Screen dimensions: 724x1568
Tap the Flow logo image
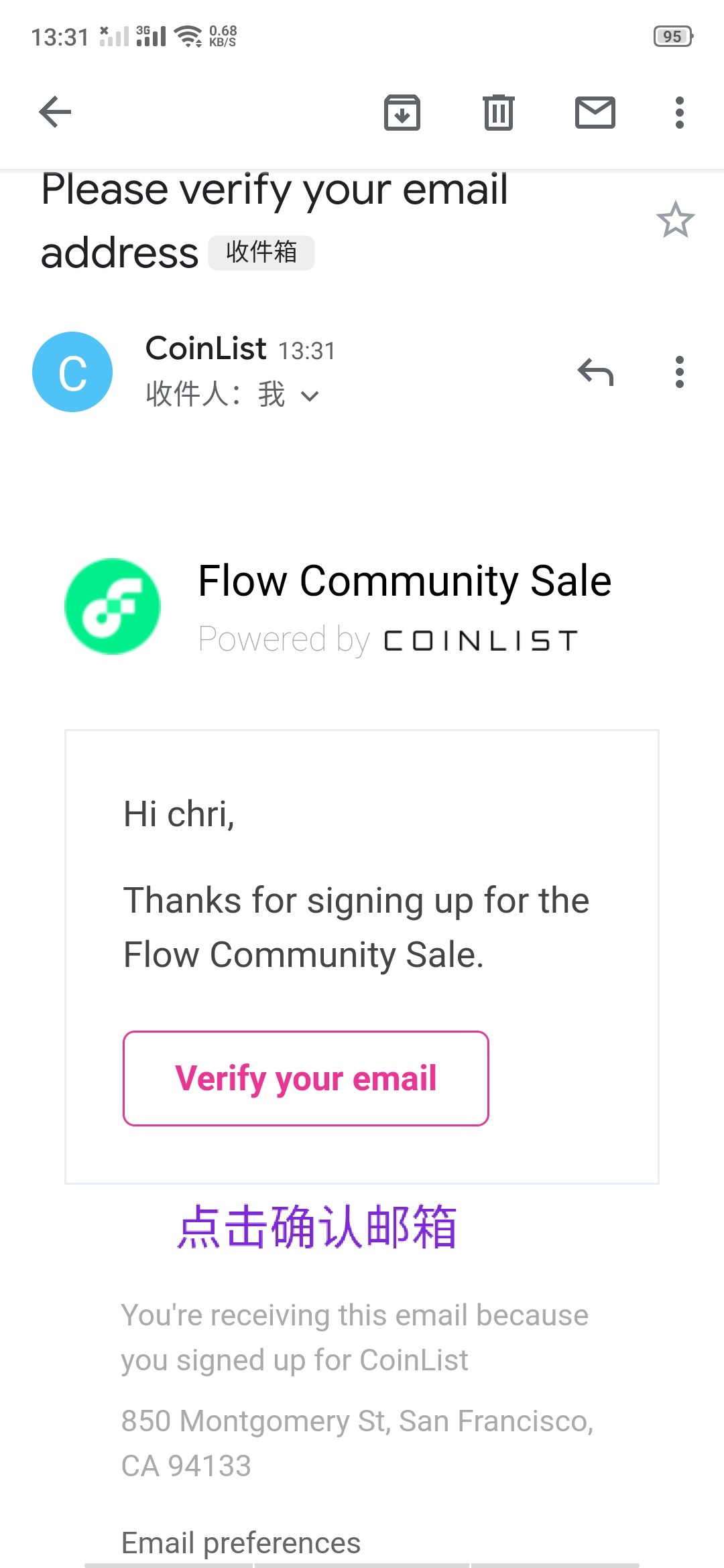pyautogui.click(x=113, y=606)
